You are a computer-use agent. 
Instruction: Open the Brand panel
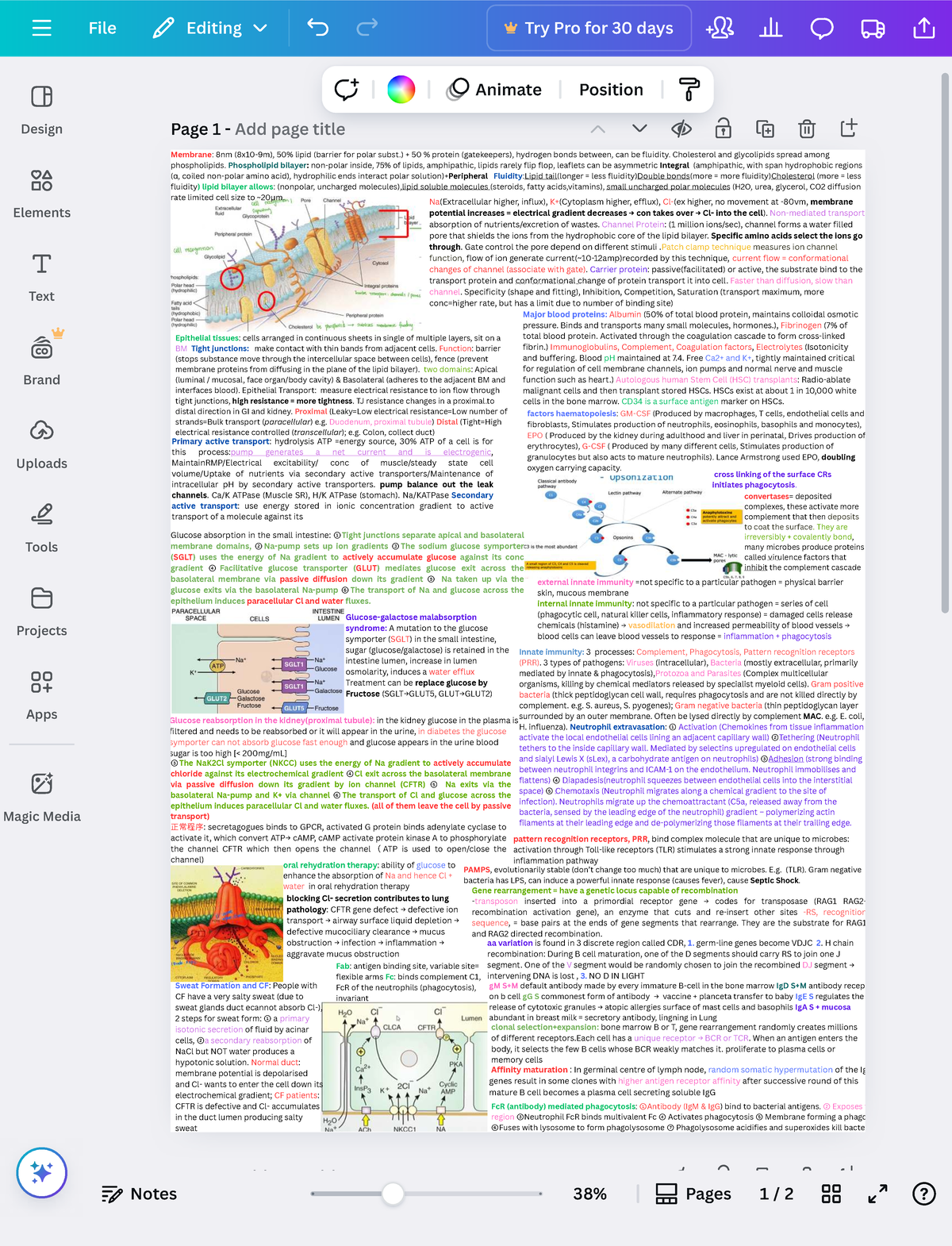41,359
